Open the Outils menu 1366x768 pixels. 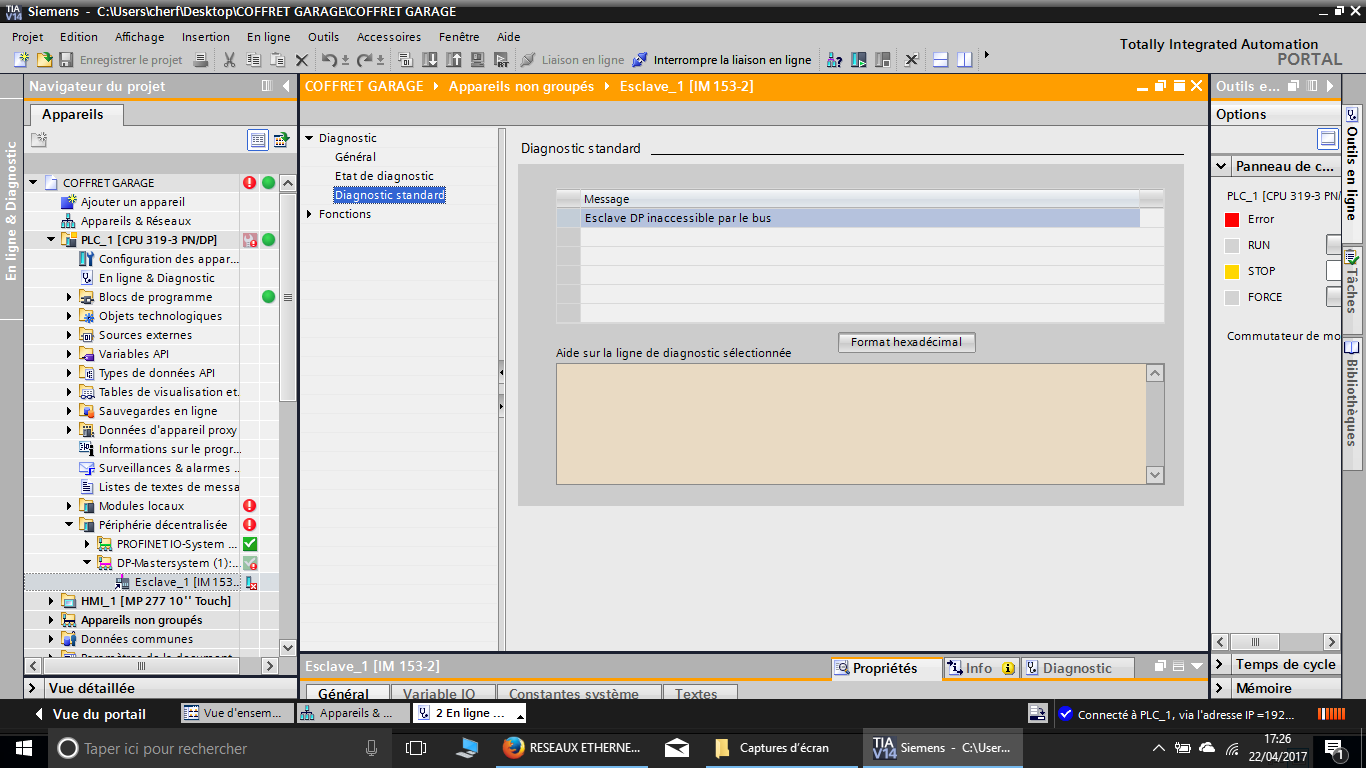click(x=323, y=37)
